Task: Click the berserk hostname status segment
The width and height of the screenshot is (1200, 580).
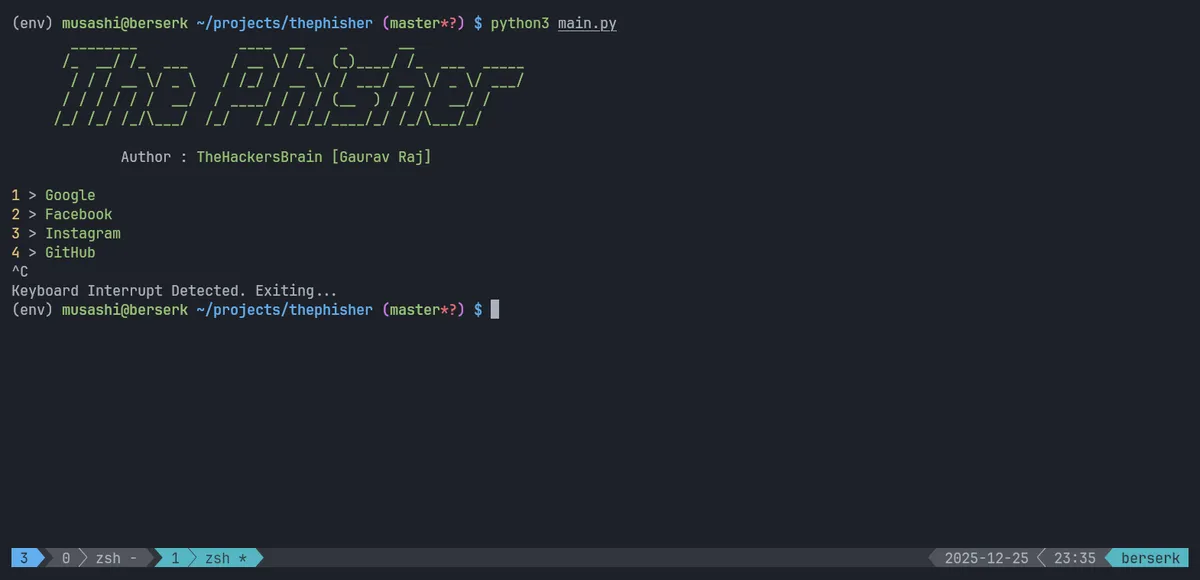Action: pos(1150,558)
